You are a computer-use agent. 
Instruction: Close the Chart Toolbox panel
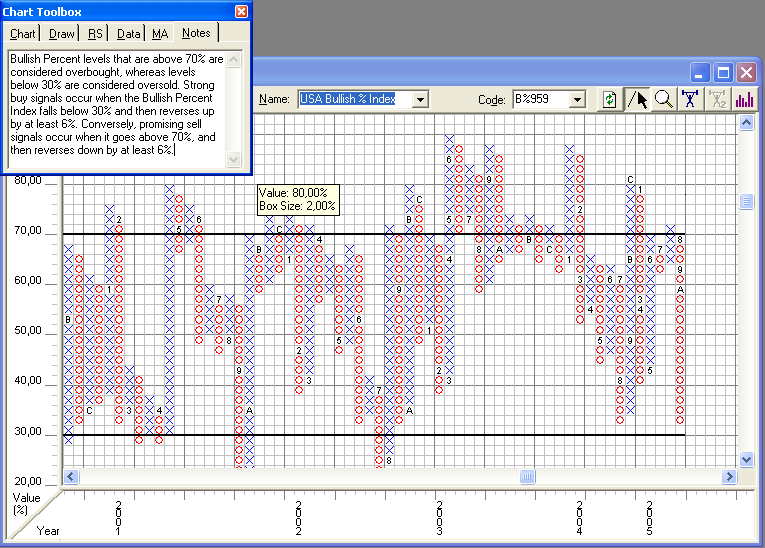tap(241, 12)
